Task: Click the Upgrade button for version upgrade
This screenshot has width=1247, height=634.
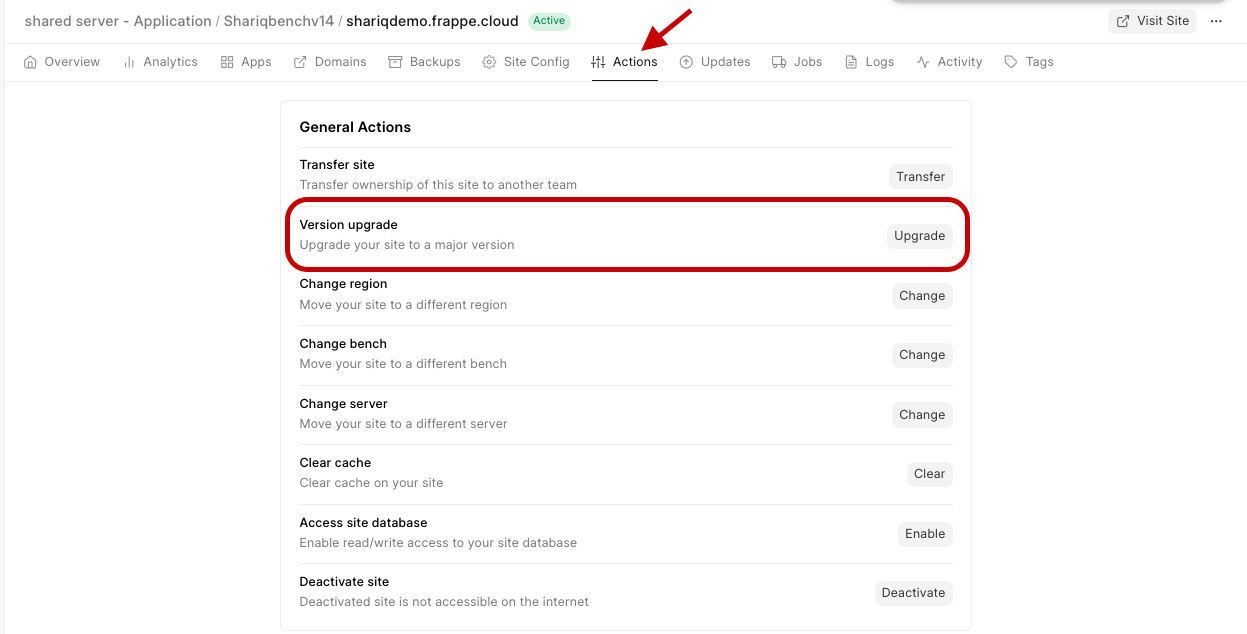Action: pos(919,236)
